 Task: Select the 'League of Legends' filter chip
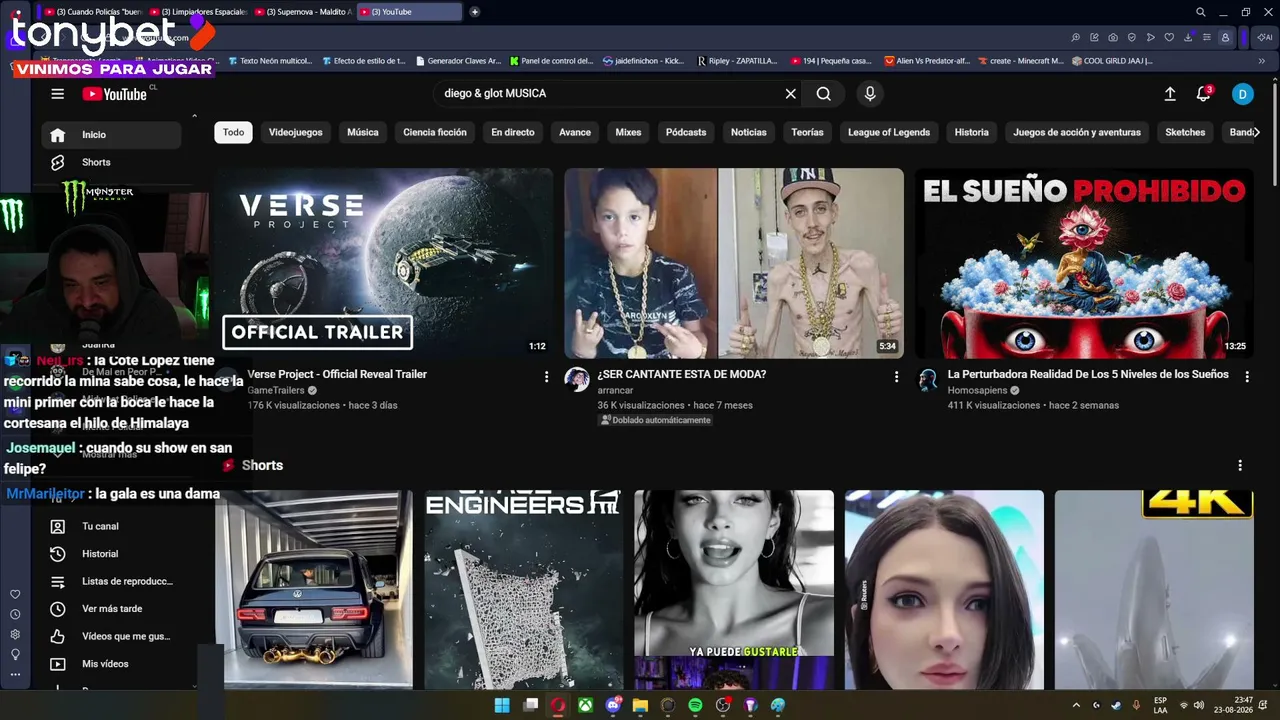889,132
